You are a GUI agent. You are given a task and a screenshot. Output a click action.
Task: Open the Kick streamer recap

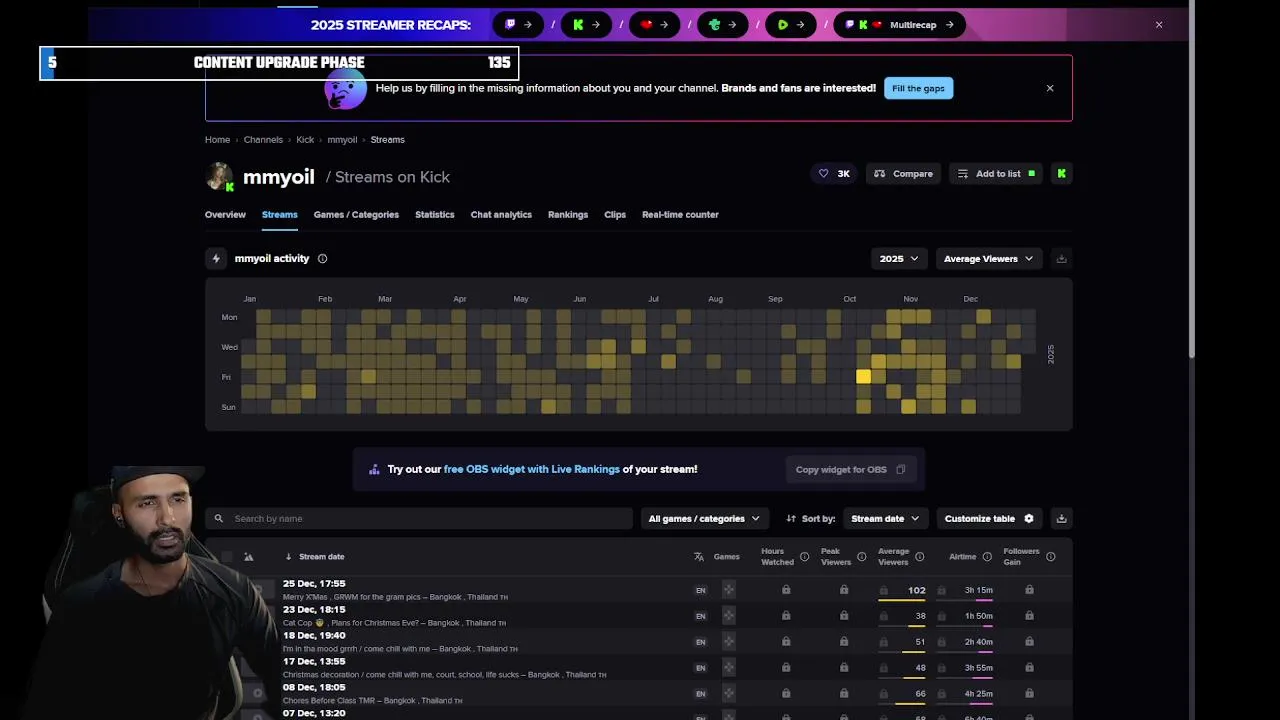(x=585, y=25)
